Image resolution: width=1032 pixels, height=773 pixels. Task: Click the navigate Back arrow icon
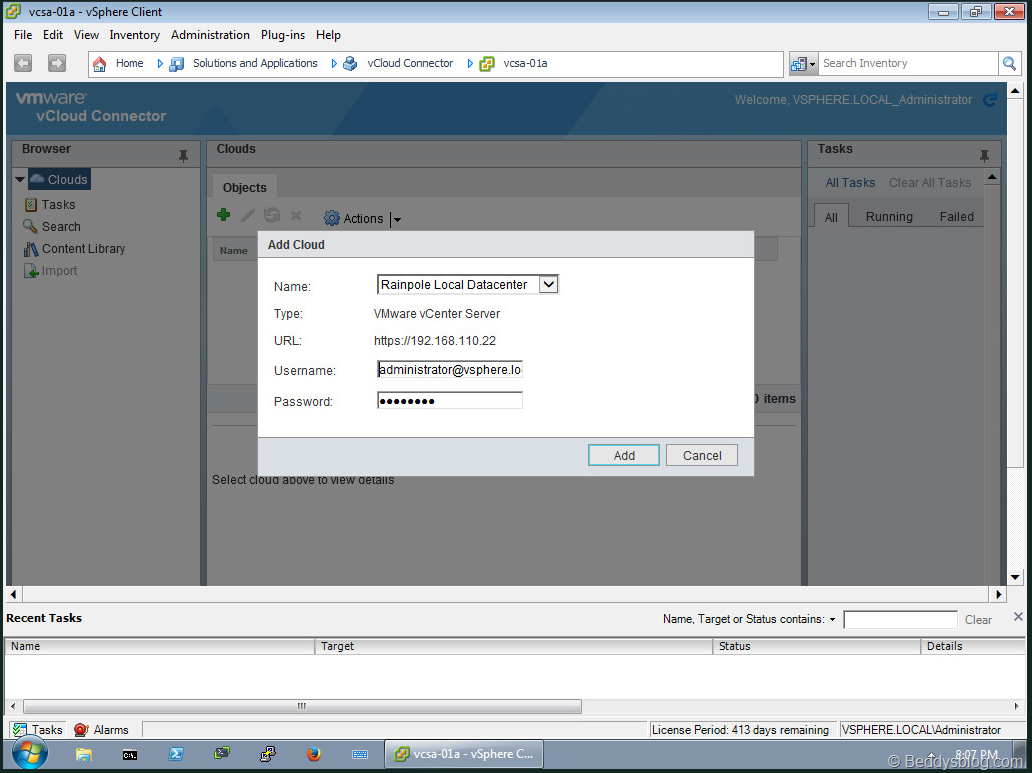tap(23, 63)
